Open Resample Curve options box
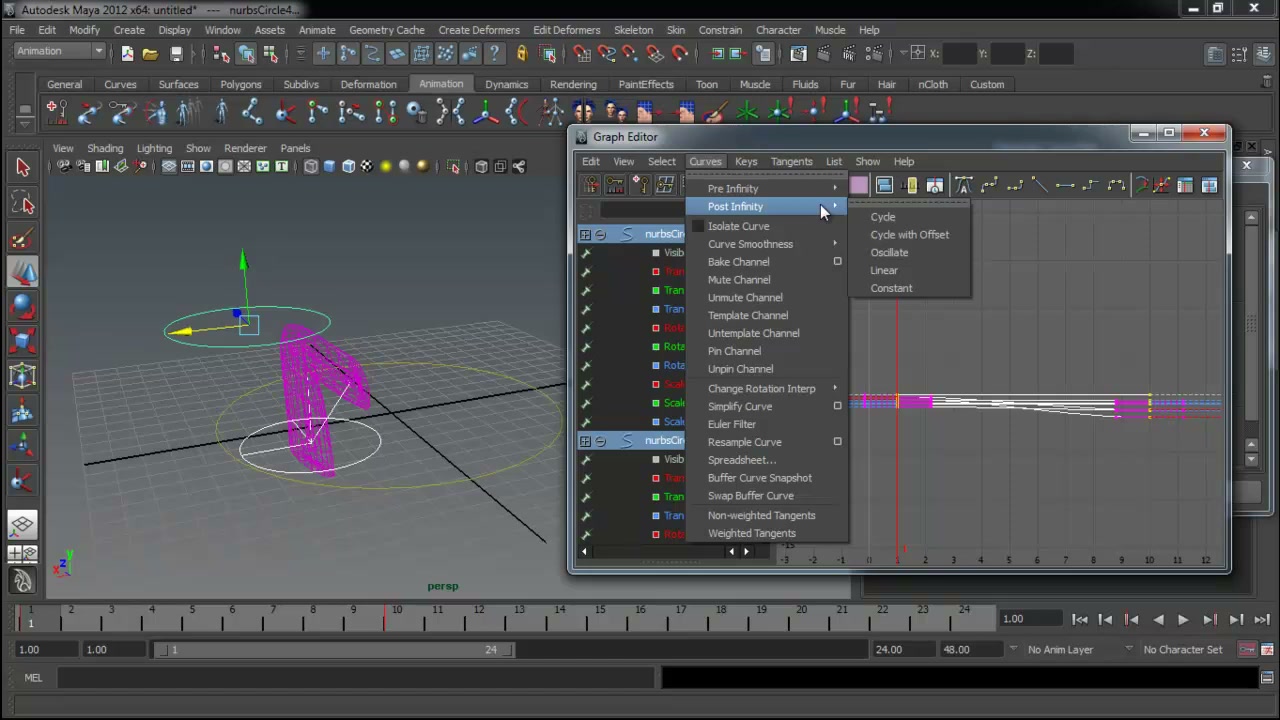 (x=837, y=442)
